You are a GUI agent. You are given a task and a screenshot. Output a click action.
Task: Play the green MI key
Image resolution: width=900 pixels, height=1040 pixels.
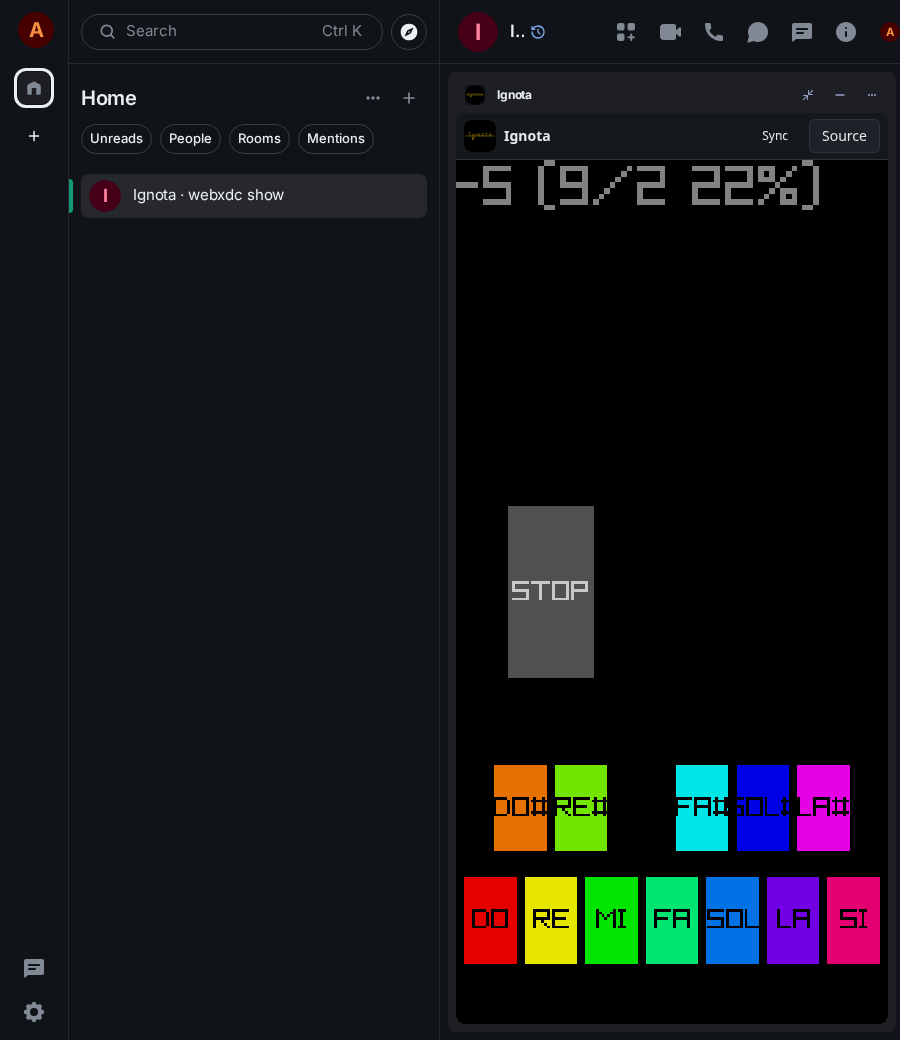point(611,920)
